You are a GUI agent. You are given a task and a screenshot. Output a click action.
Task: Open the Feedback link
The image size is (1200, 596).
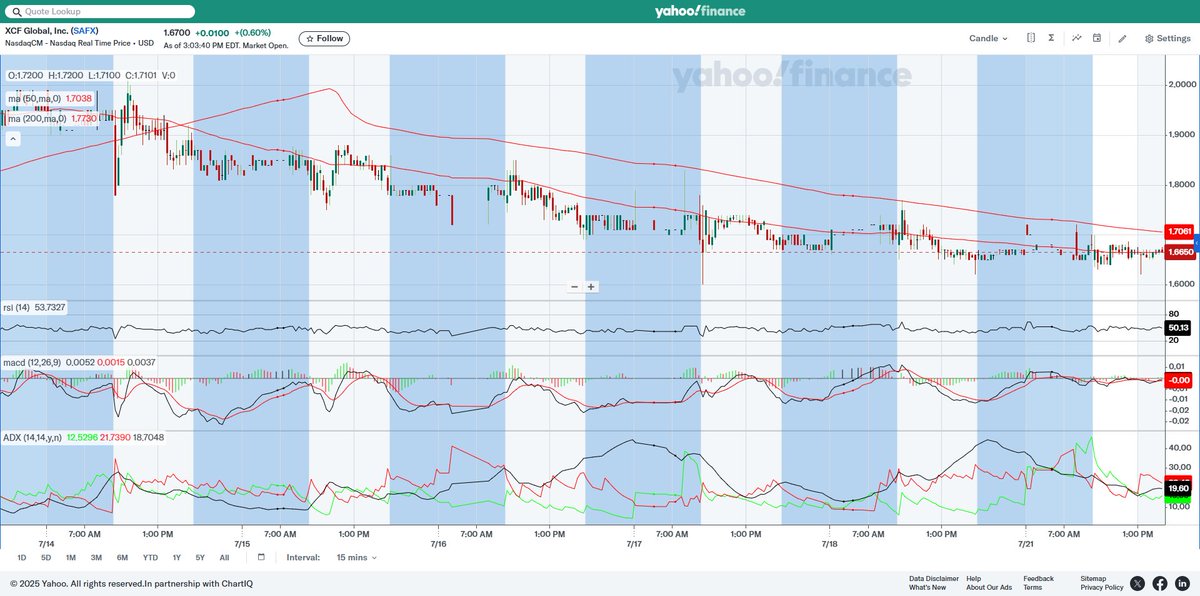(x=1038, y=578)
